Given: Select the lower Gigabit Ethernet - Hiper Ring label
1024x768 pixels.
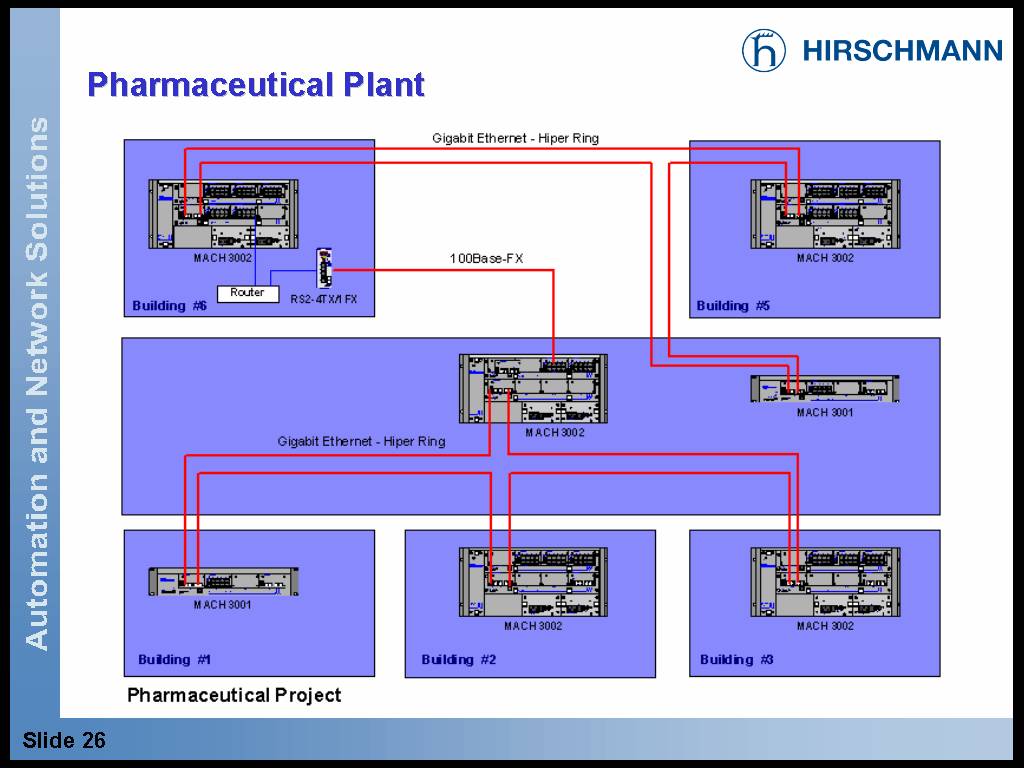Looking at the screenshot, I should pos(361,441).
